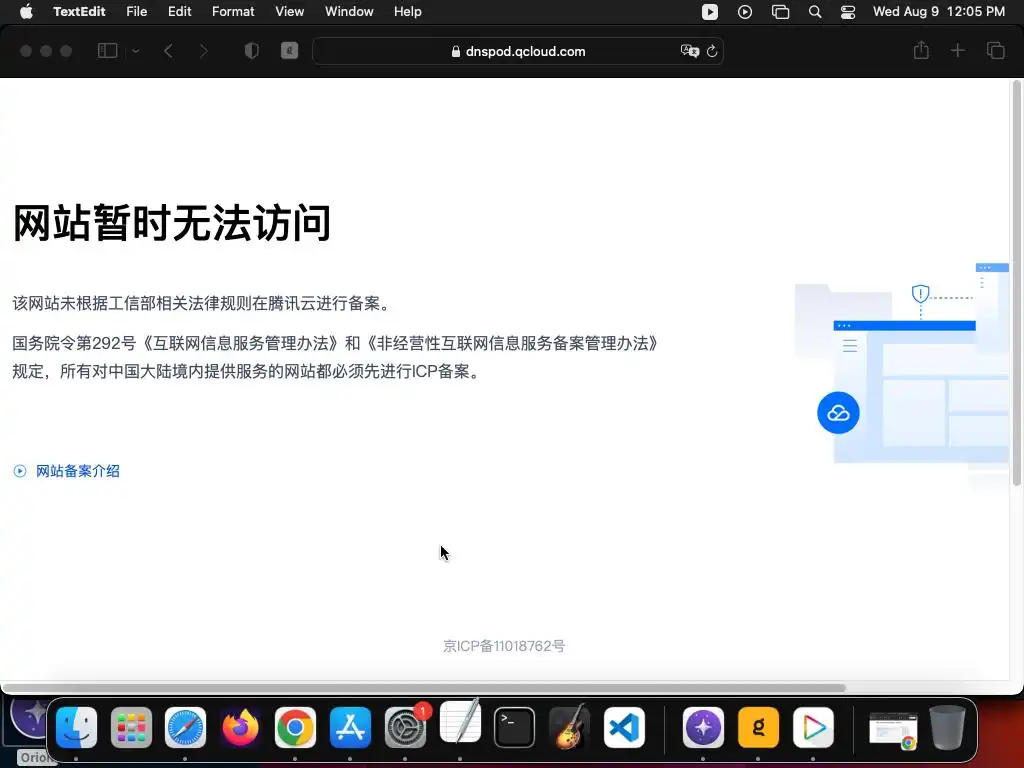Launch Google Chrome from the Dock
1024x768 pixels.
(x=295, y=728)
